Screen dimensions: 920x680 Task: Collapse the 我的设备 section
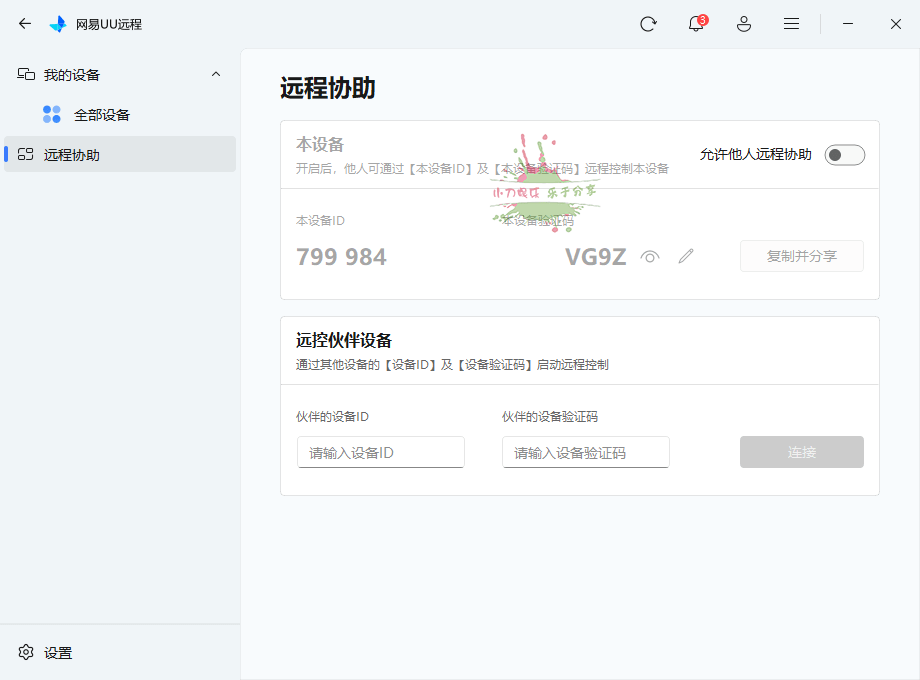point(216,73)
